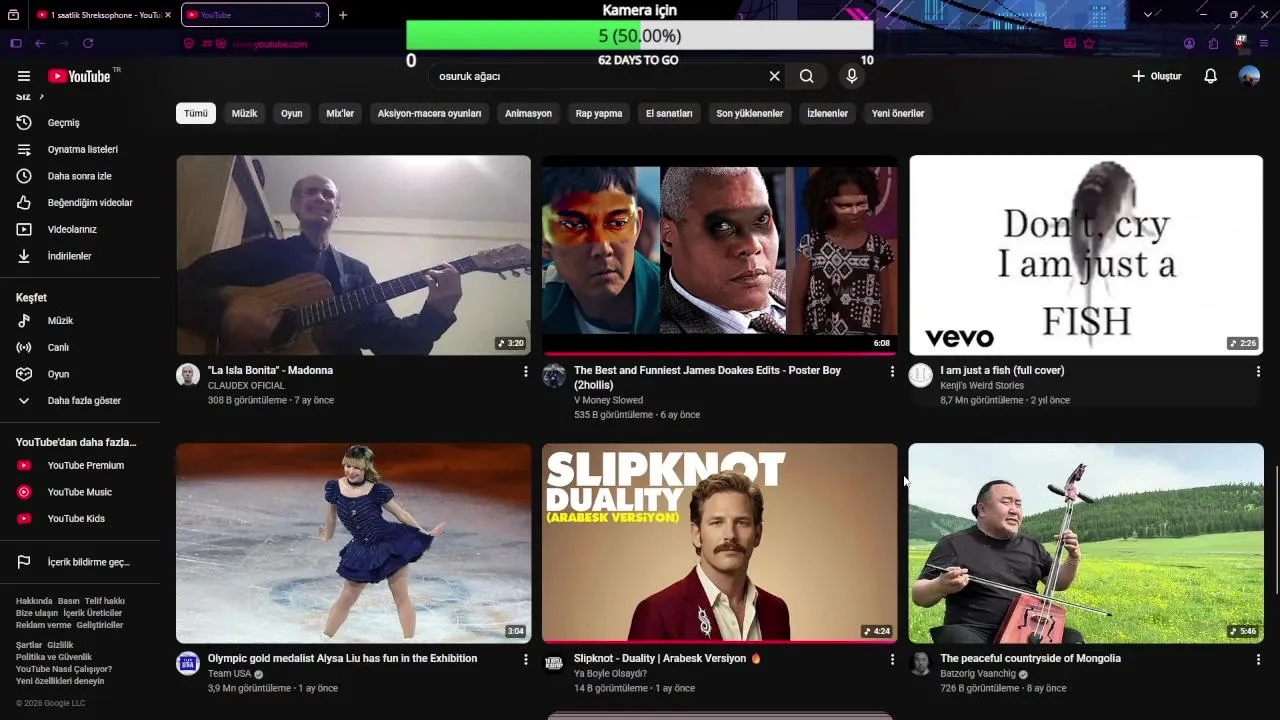Viewport: 1280px width, 720px height.
Task: Open Canlı under Keşfet
Action: point(80,347)
